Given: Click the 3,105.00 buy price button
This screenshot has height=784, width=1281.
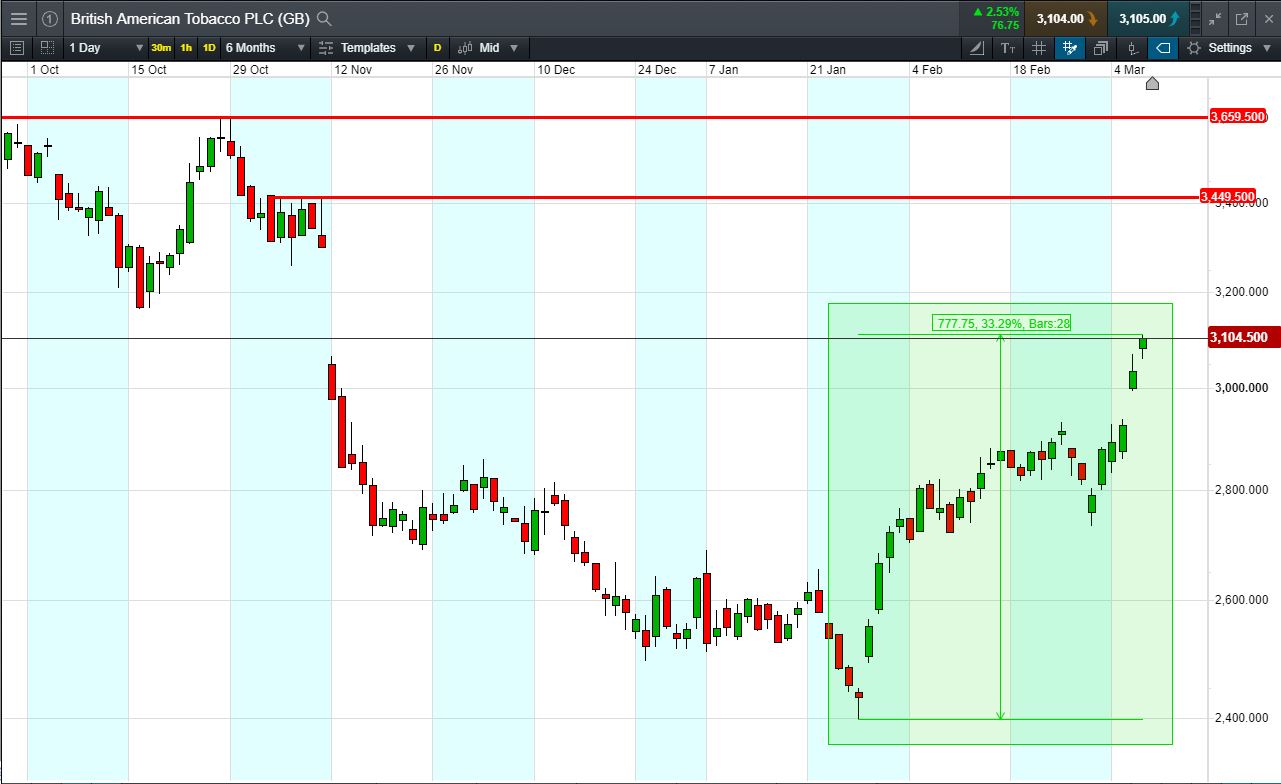Looking at the screenshot, I should click(x=1150, y=18).
